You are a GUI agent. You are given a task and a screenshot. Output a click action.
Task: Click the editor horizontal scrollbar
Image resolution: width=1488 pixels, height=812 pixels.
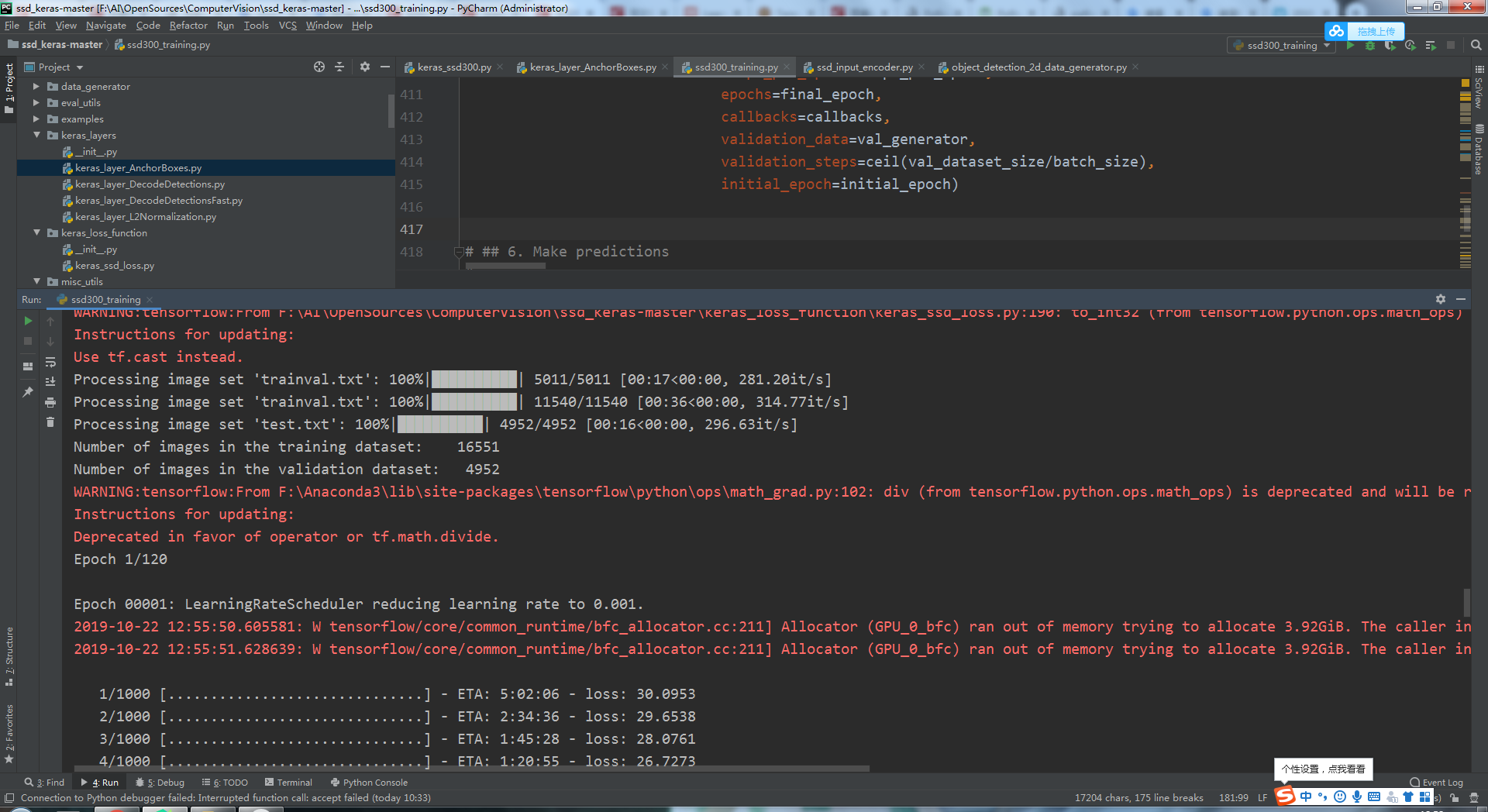pos(506,266)
